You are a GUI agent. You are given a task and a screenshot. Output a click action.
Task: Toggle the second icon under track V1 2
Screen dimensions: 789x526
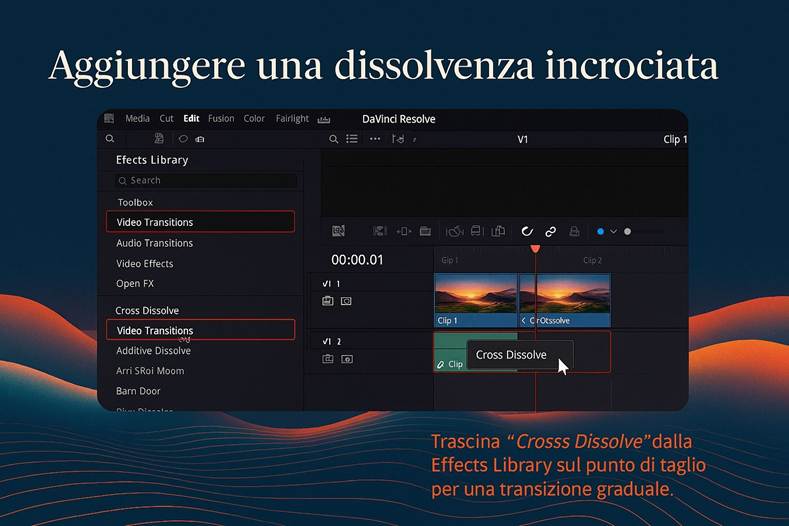(347, 359)
